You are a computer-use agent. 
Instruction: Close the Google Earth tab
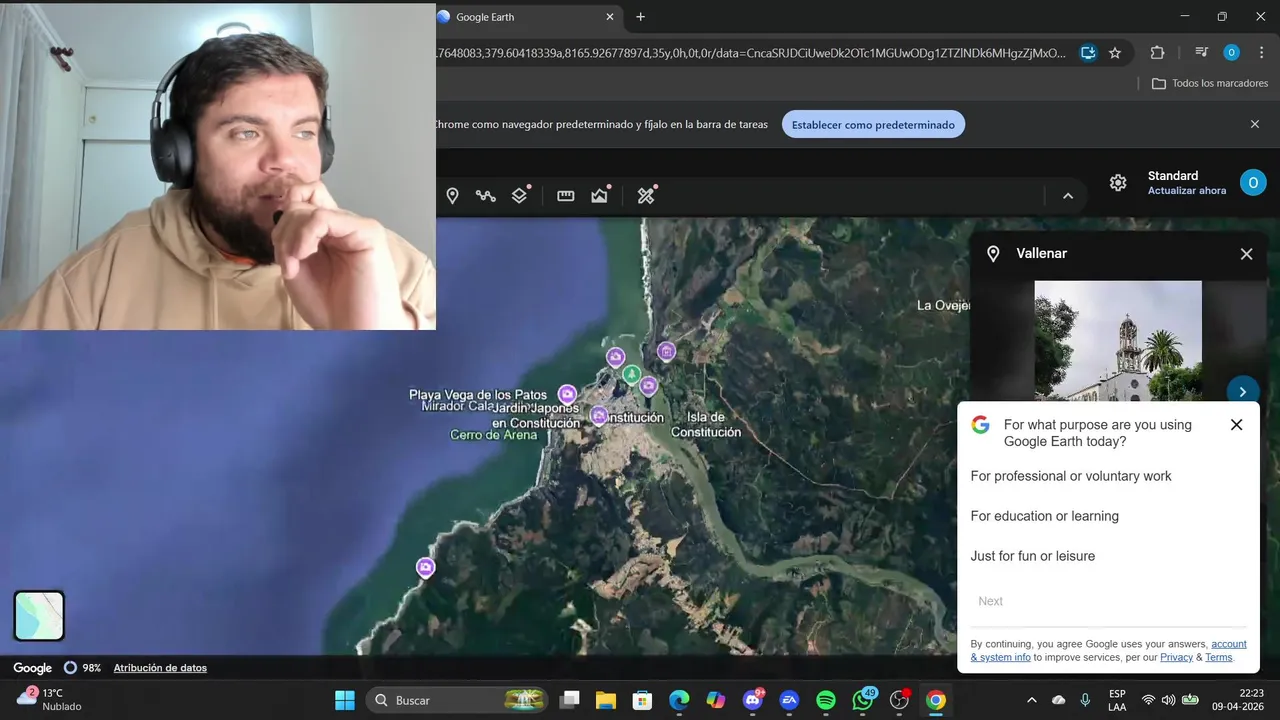pyautogui.click(x=610, y=17)
